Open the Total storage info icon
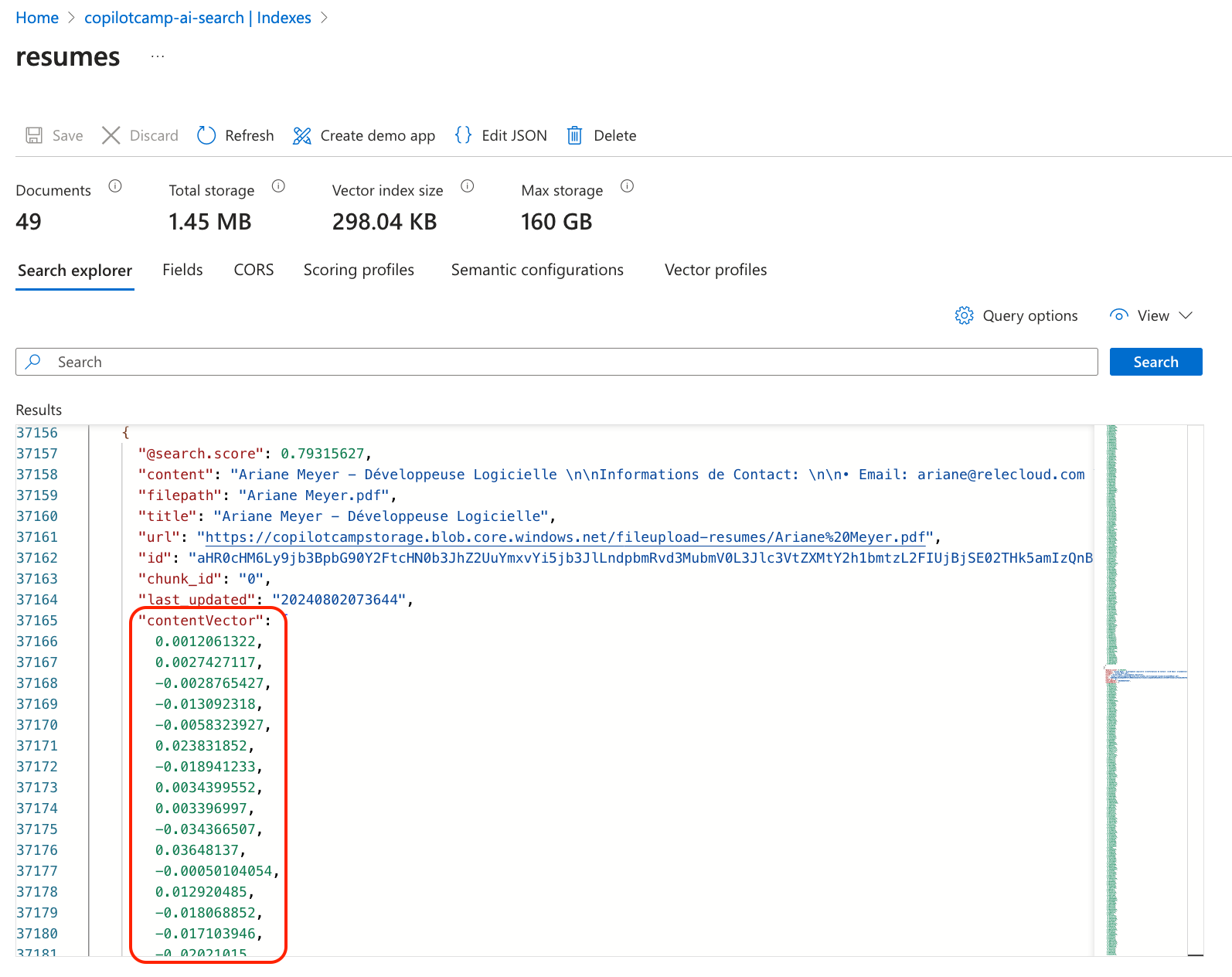 pyautogui.click(x=279, y=186)
